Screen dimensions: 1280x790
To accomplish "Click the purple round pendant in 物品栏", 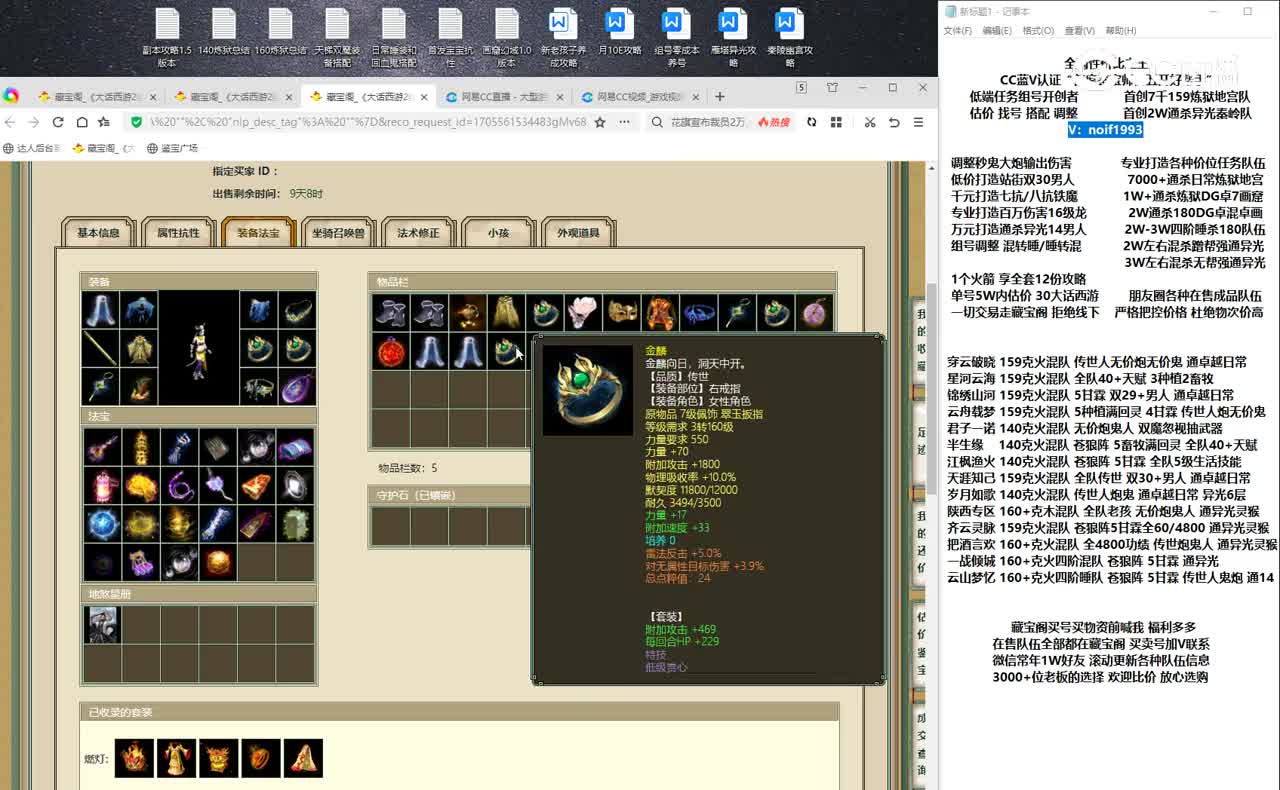I will pyautogui.click(x=814, y=312).
